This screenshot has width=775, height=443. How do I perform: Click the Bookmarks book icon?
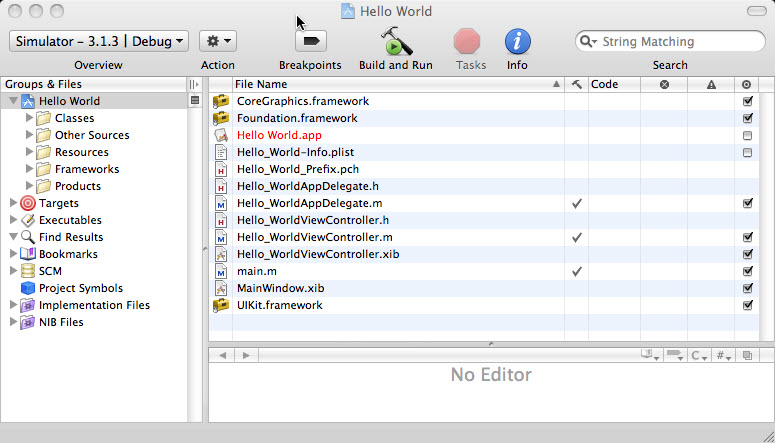tap(28, 254)
